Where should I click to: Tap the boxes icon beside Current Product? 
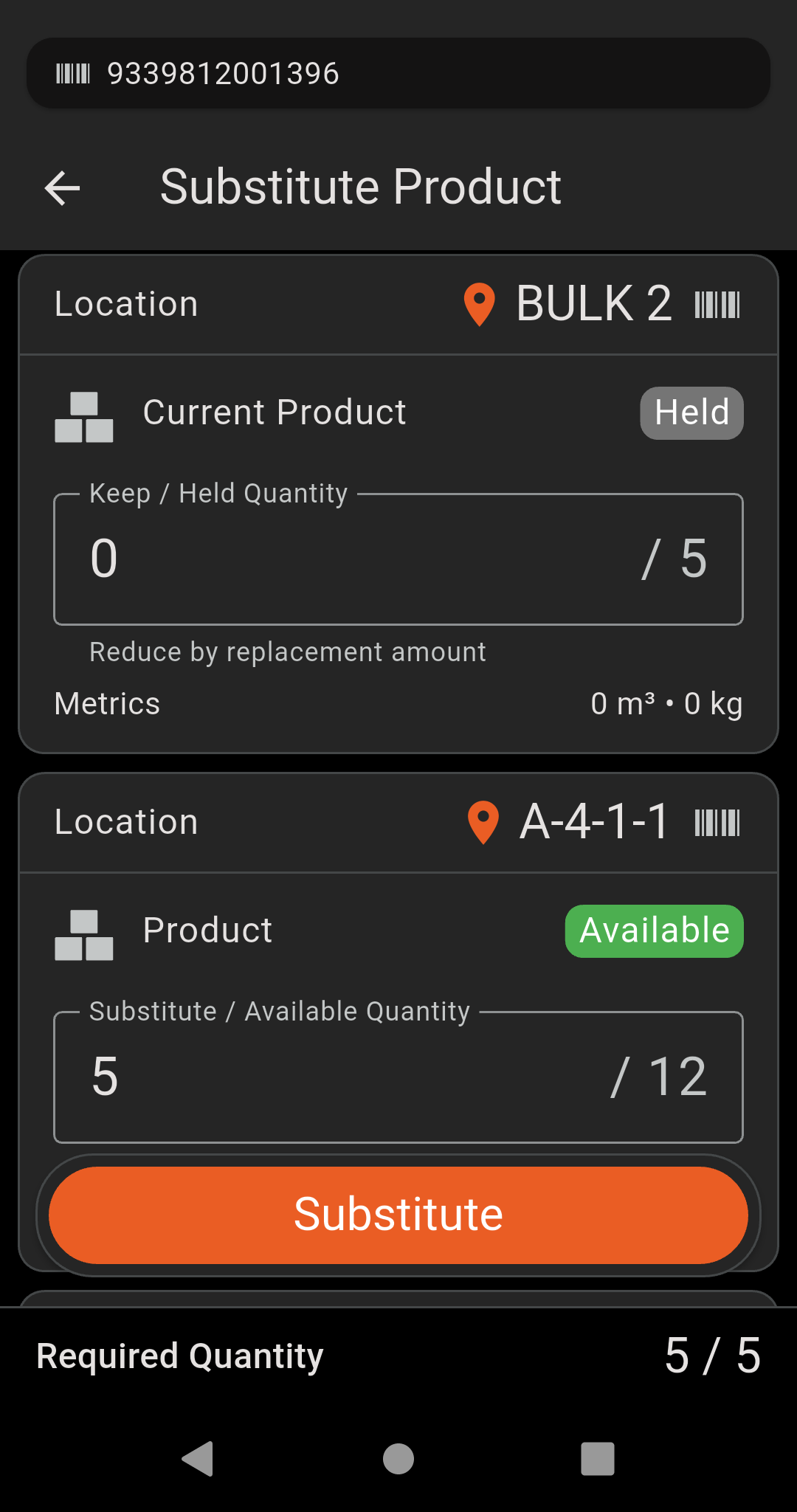click(x=84, y=417)
